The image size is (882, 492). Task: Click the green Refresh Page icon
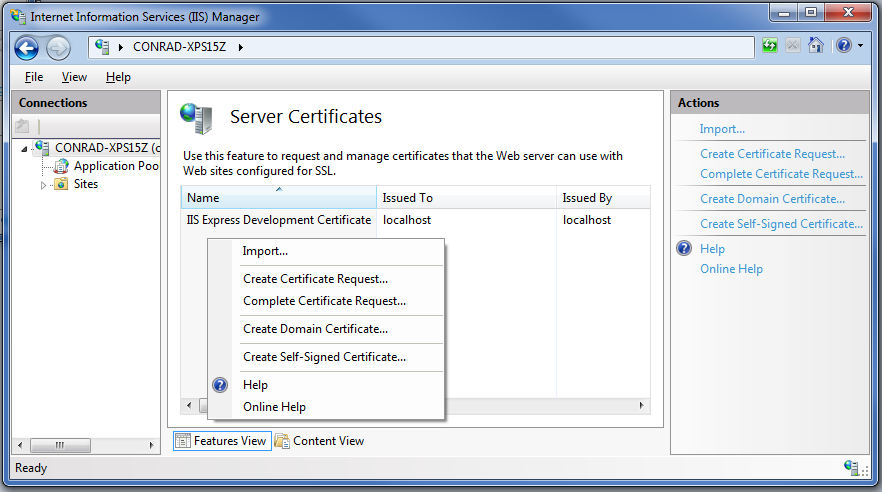pos(770,46)
